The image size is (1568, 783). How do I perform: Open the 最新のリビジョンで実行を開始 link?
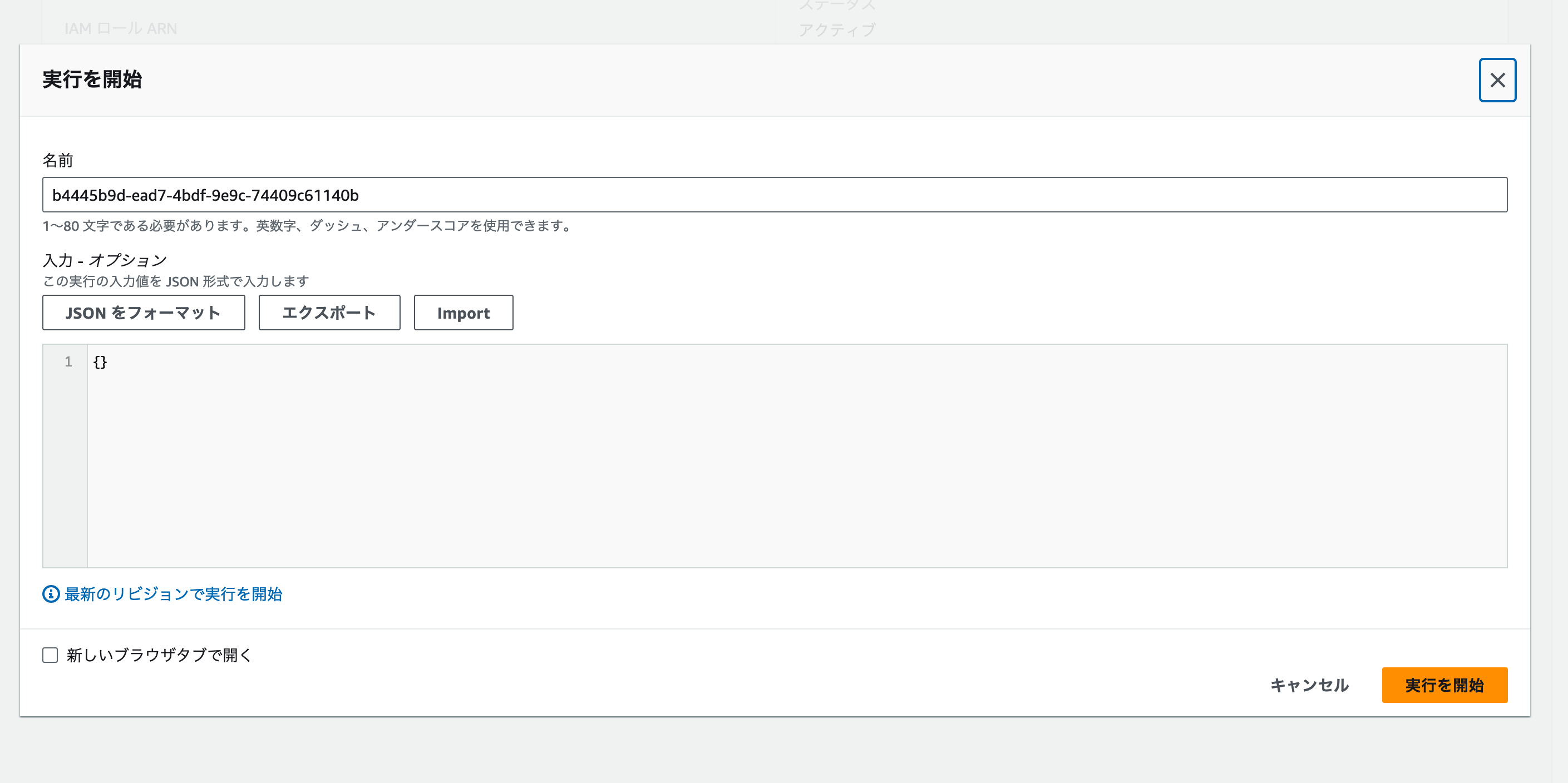[174, 594]
